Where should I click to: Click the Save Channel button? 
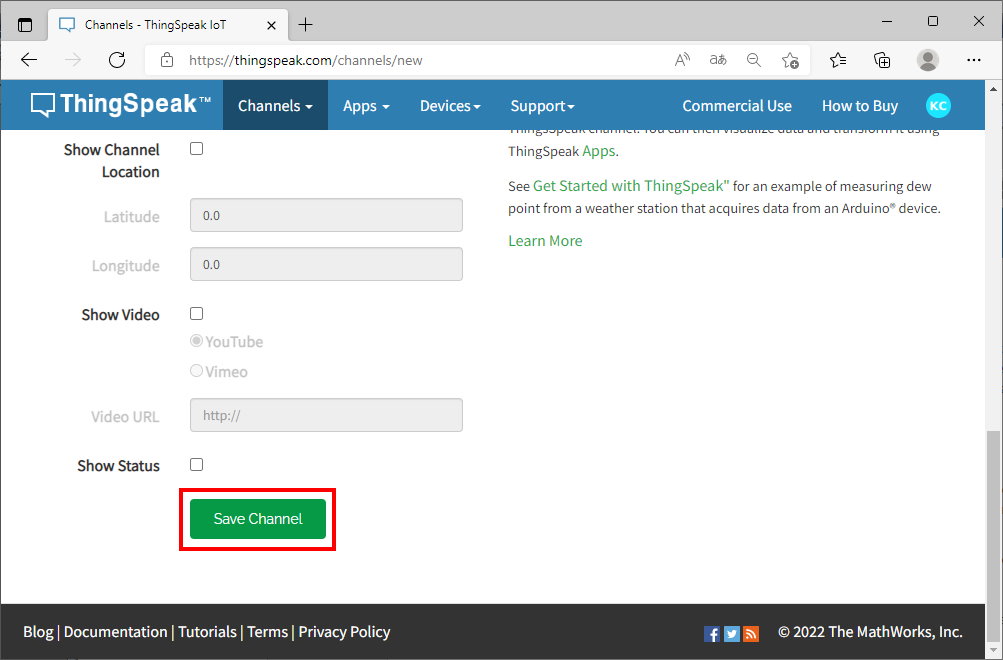[258, 519]
